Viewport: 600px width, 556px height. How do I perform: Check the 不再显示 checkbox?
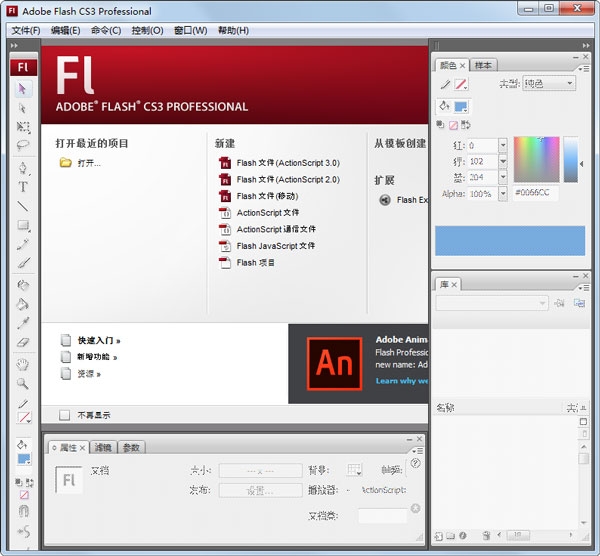65,415
